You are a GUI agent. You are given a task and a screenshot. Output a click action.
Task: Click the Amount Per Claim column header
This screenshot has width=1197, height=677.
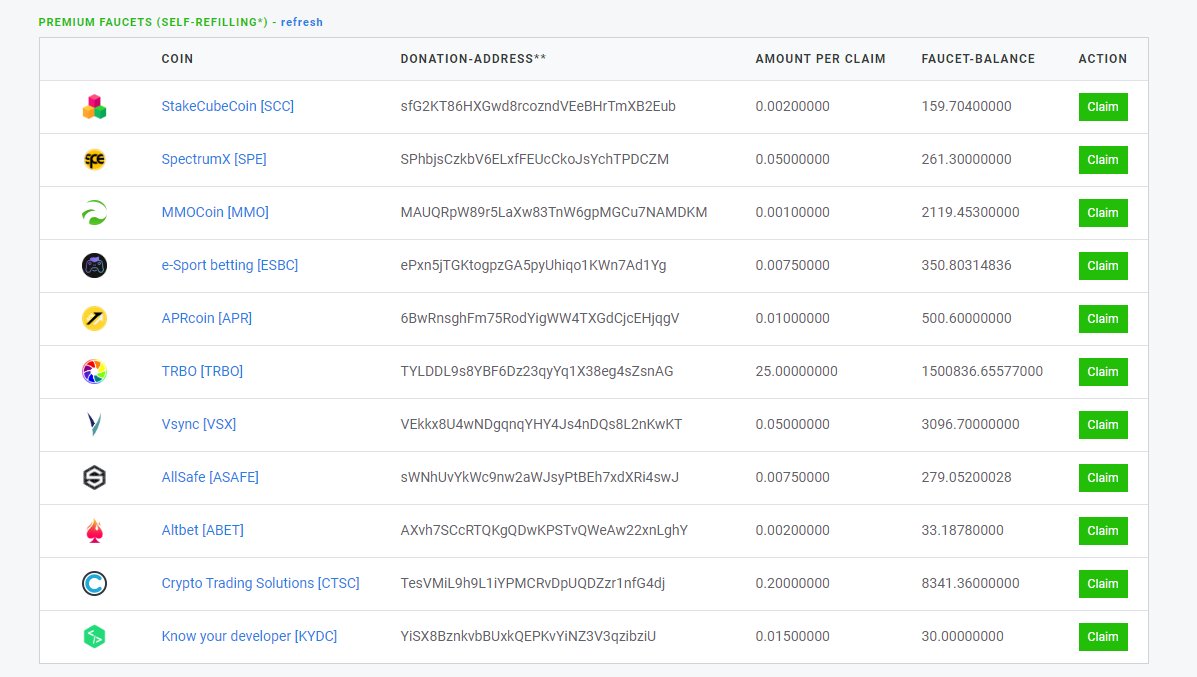821,59
